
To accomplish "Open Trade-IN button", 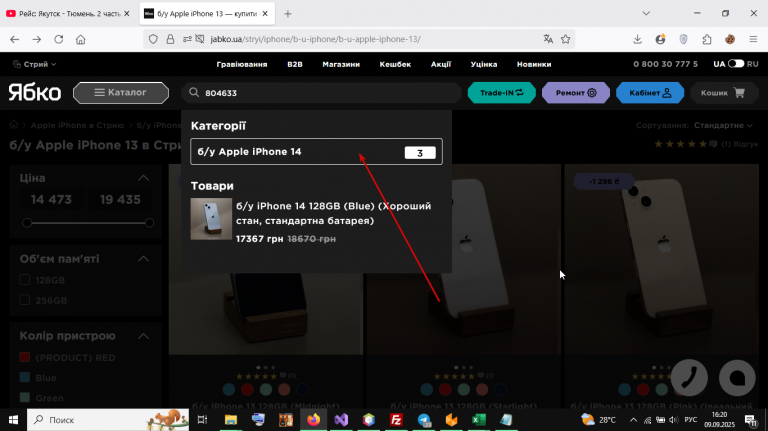I will point(502,93).
